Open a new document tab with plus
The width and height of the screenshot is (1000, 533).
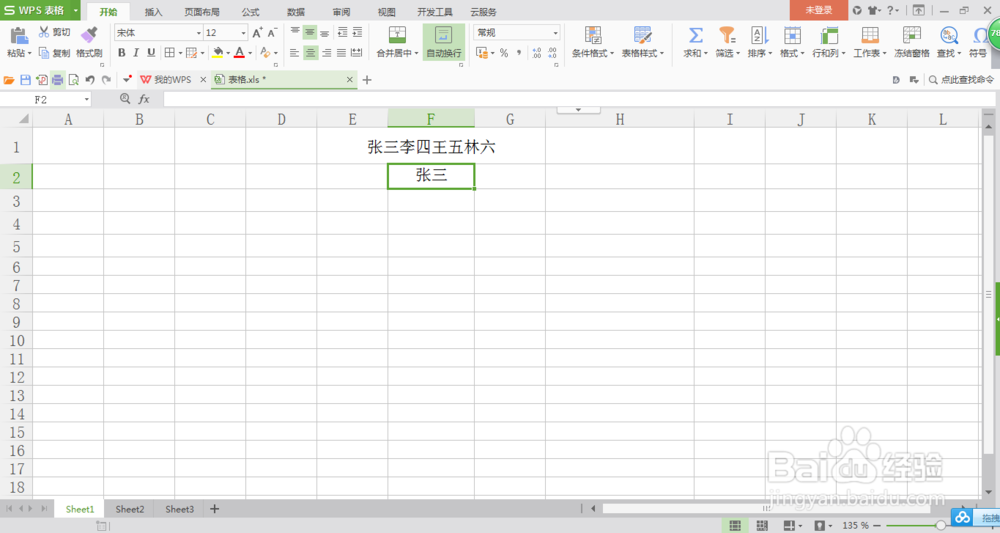pyautogui.click(x=367, y=80)
